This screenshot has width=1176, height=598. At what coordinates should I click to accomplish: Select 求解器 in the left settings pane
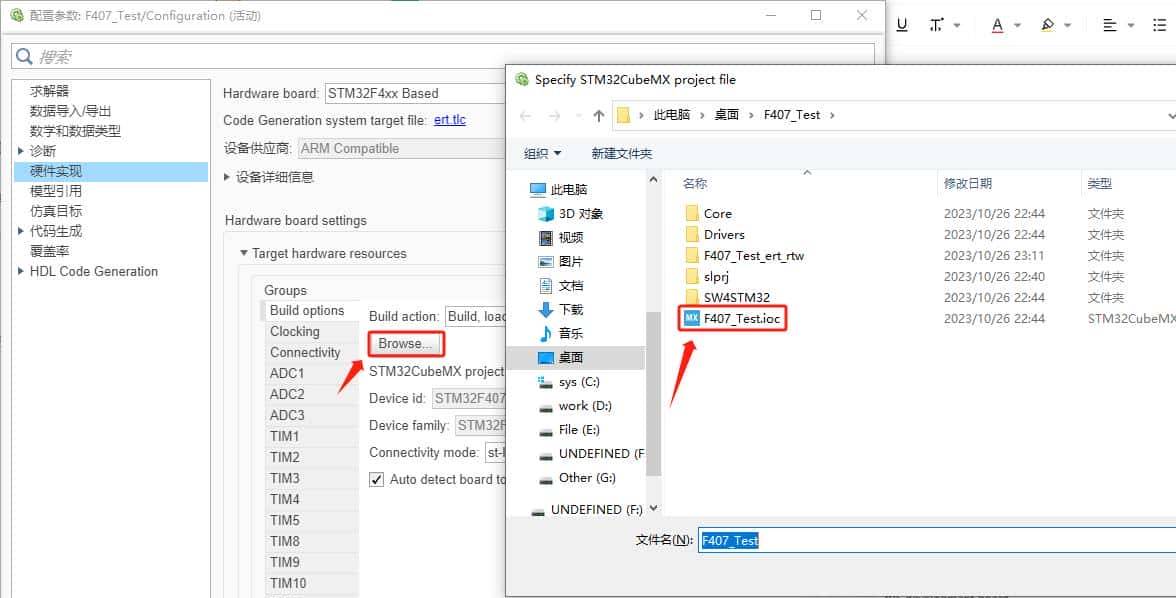[x=48, y=89]
